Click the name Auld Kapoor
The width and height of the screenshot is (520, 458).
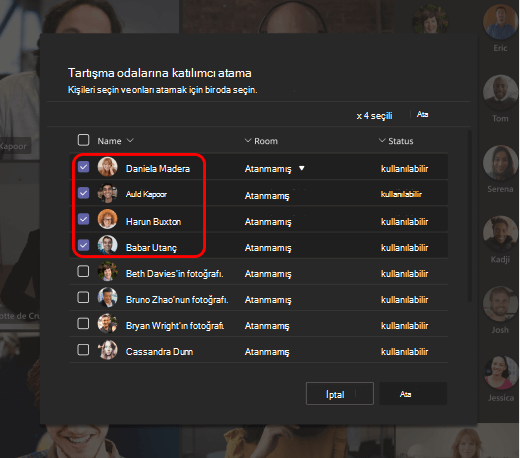click(146, 194)
